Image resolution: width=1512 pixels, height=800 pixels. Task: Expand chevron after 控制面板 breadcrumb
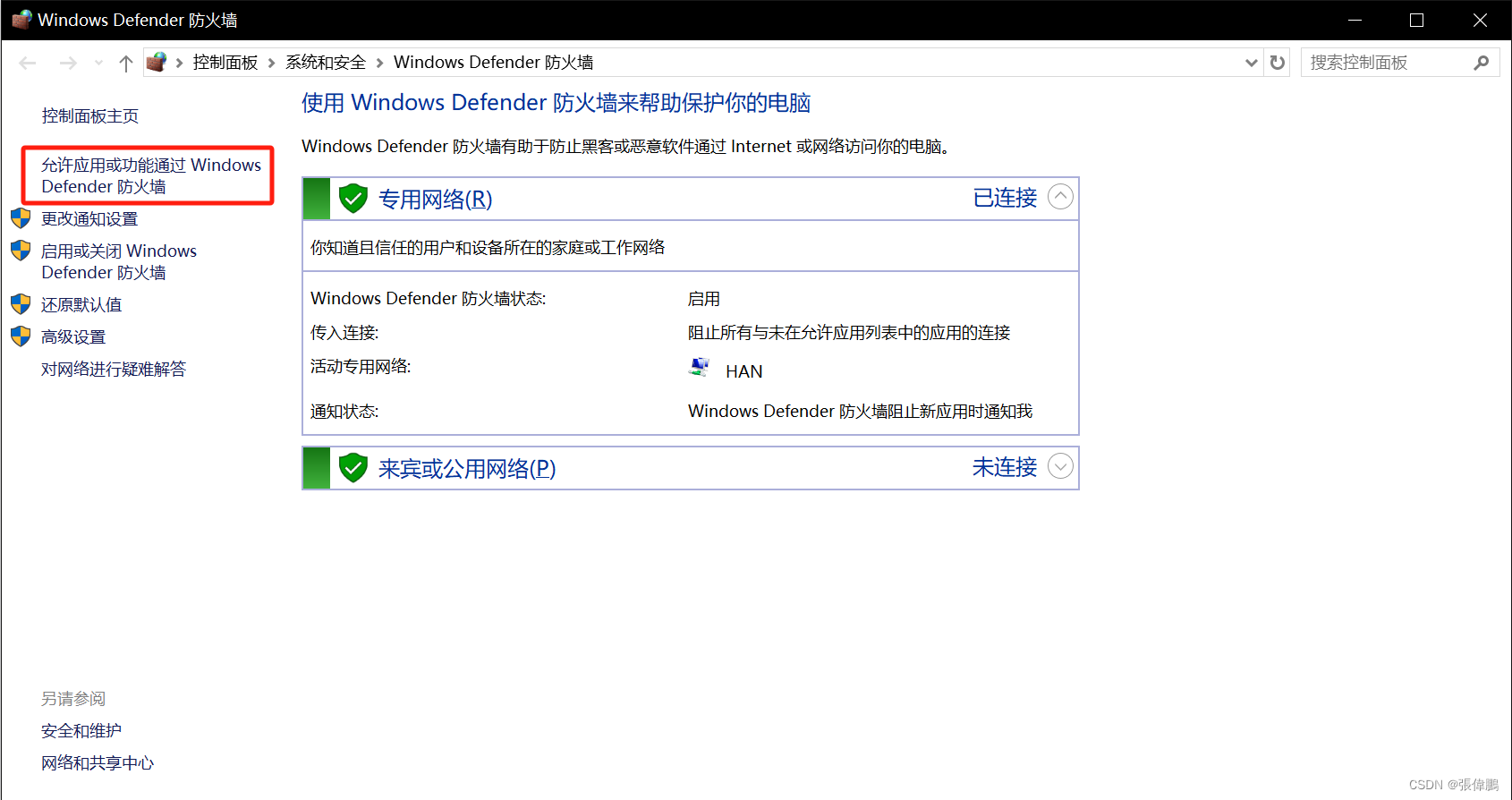pyautogui.click(x=271, y=63)
